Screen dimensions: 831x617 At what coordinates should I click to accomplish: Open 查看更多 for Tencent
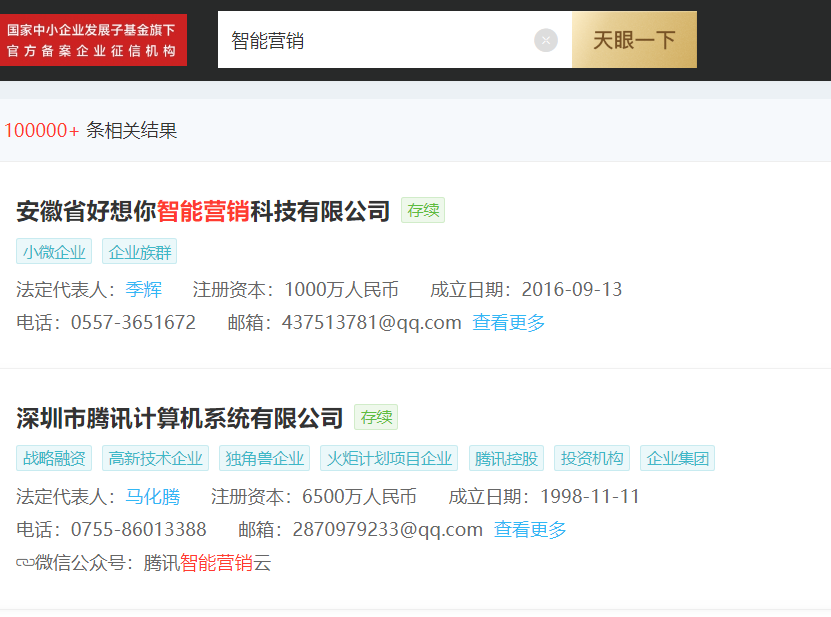pos(528,531)
